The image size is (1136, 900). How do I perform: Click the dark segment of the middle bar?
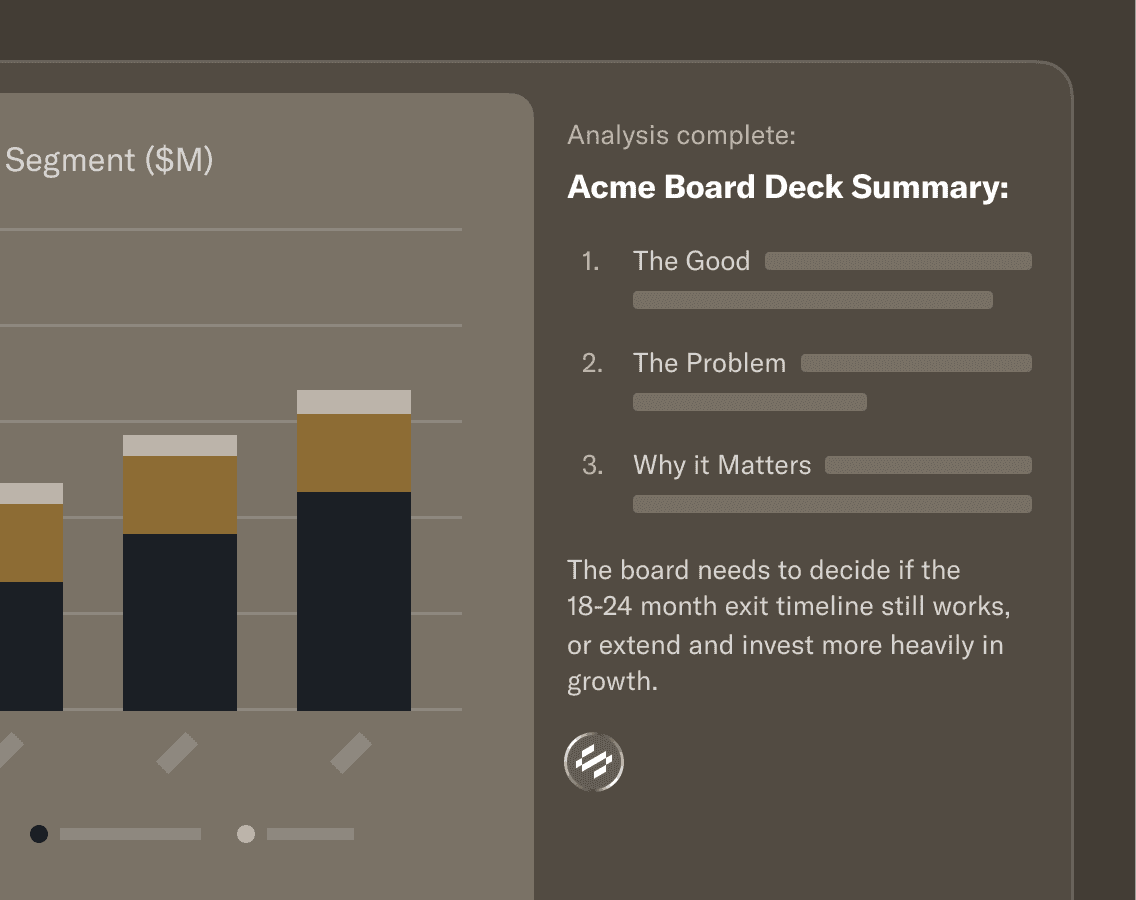click(x=180, y=620)
